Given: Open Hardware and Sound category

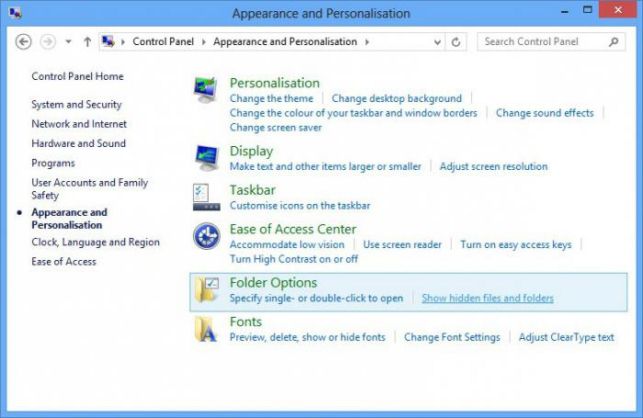Looking at the screenshot, I should coord(79,144).
